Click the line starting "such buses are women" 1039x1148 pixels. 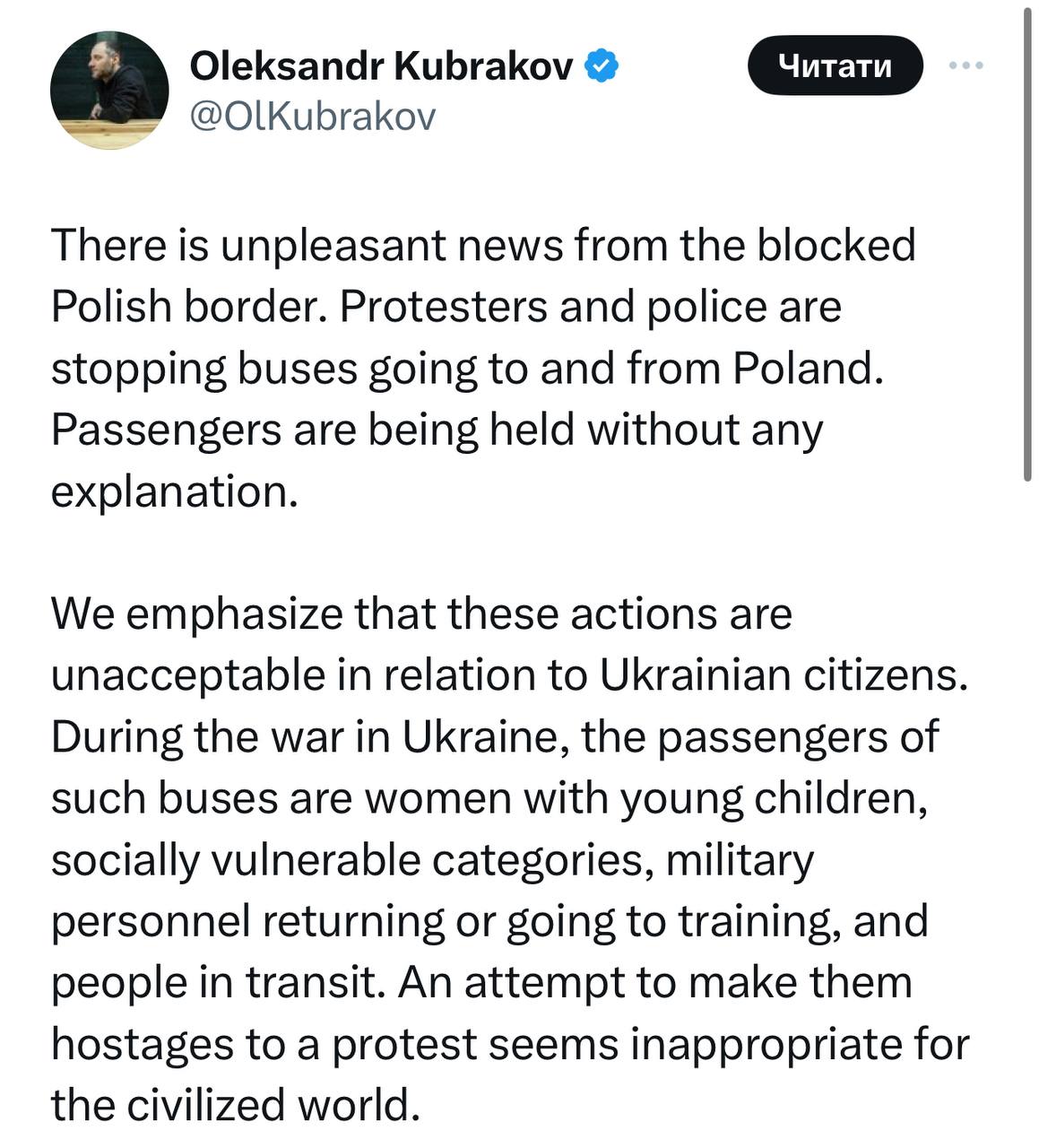pos(489,798)
